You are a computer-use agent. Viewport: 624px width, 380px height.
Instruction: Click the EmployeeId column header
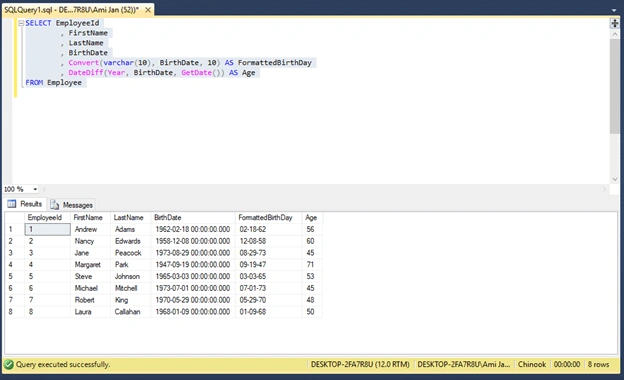[x=47, y=218]
